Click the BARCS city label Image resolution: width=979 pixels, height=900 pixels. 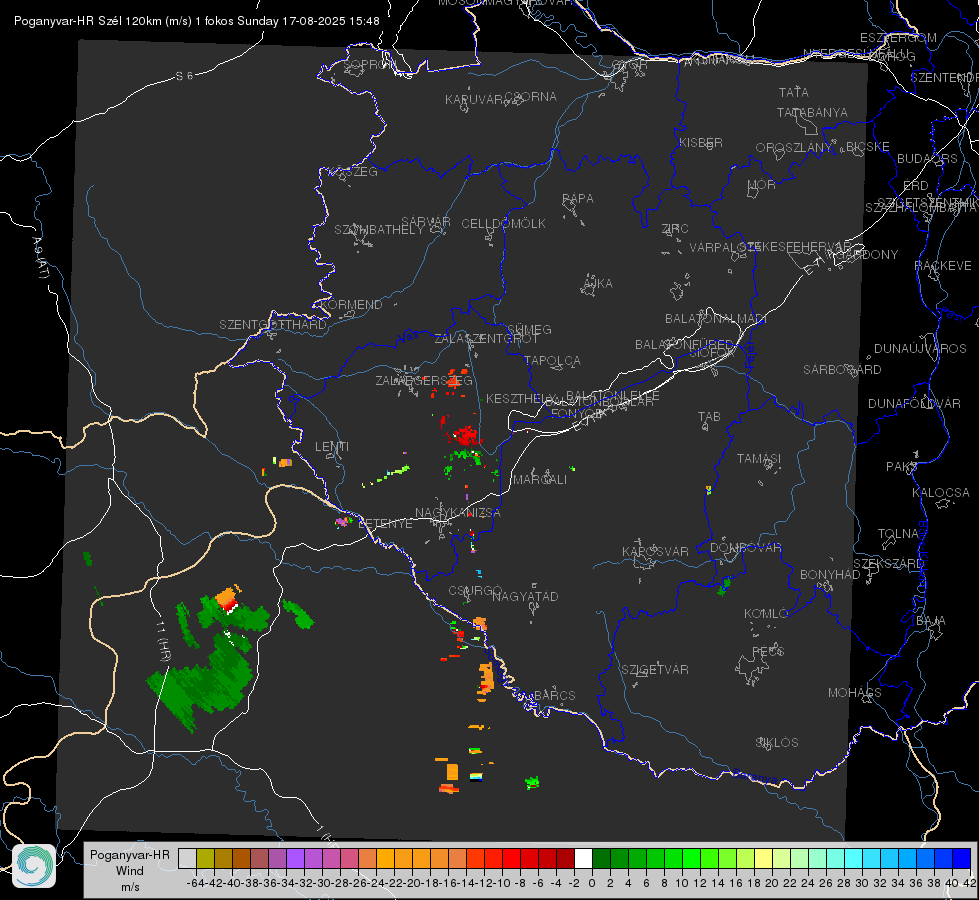[554, 695]
